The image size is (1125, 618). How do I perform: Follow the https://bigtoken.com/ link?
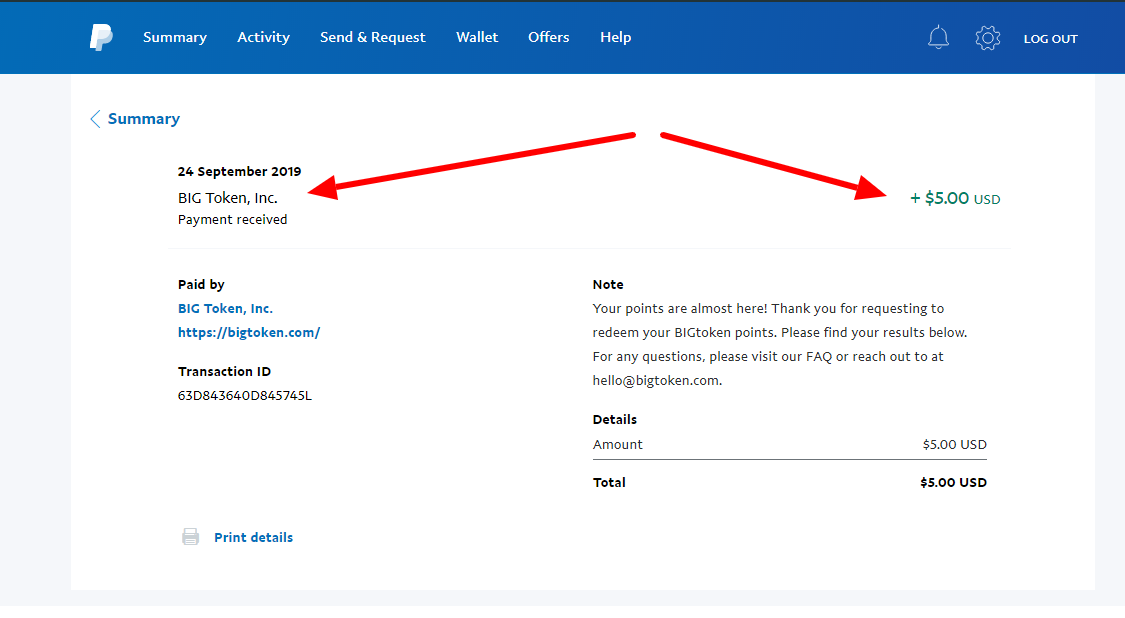[x=249, y=332]
